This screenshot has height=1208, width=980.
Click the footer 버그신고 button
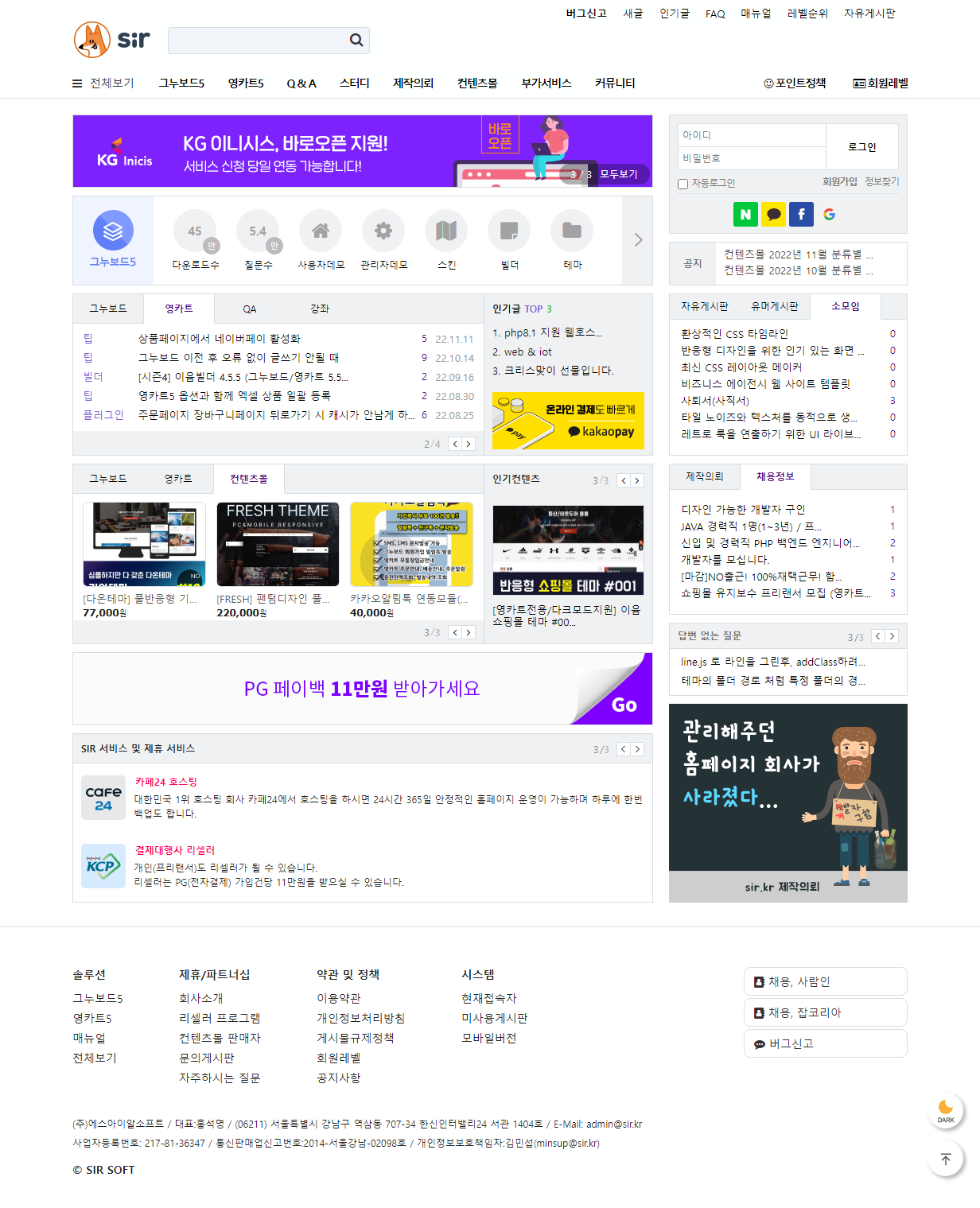click(826, 1043)
